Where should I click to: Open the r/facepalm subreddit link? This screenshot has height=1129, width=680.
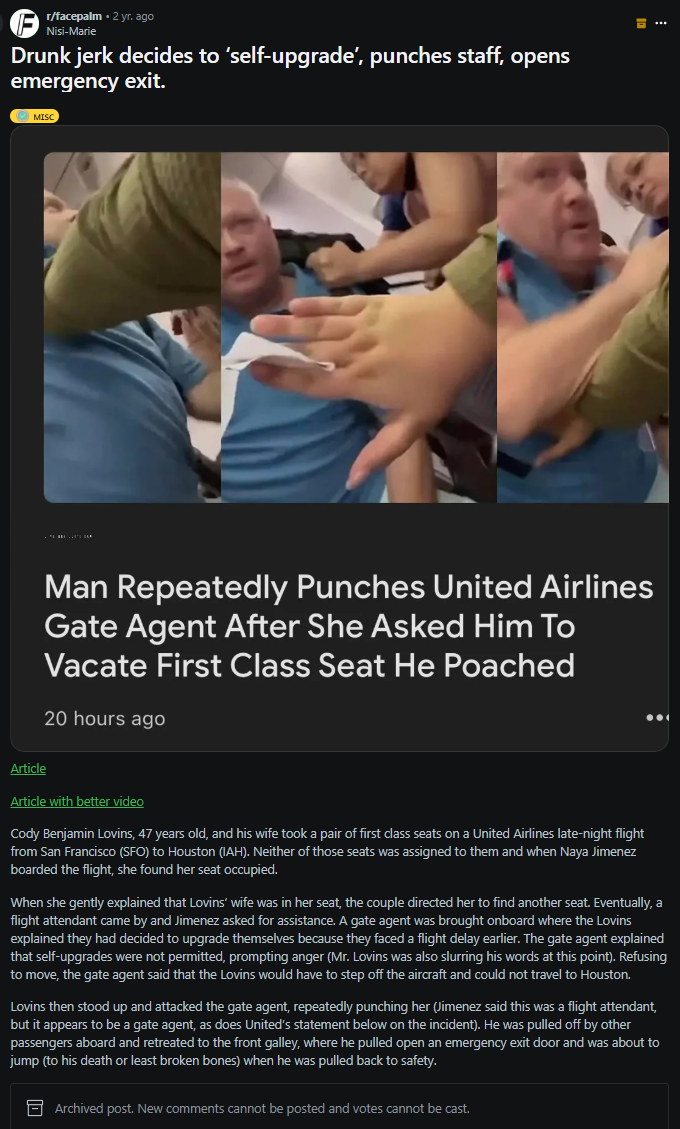tap(73, 16)
